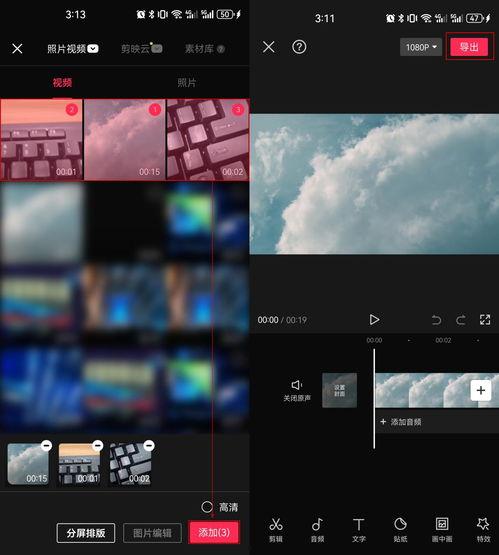The image size is (499, 555).
Task: Mute original sound with 关闭原声
Action: 297,391
